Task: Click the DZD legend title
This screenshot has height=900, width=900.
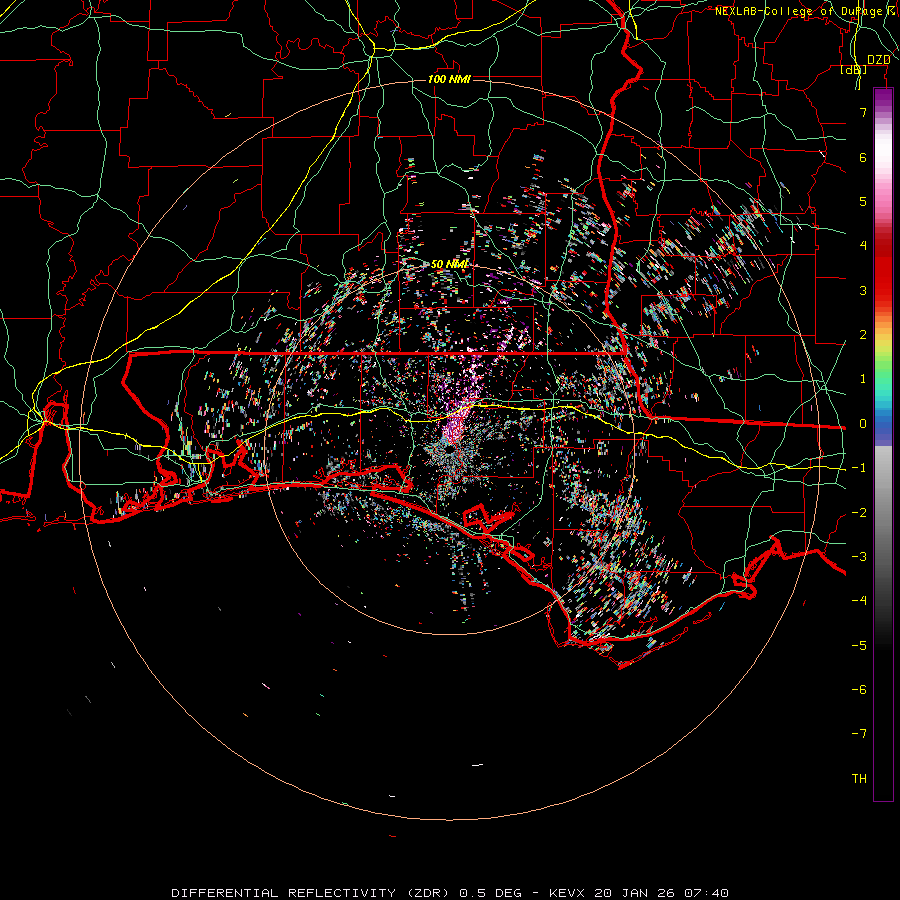Action: pos(878,60)
